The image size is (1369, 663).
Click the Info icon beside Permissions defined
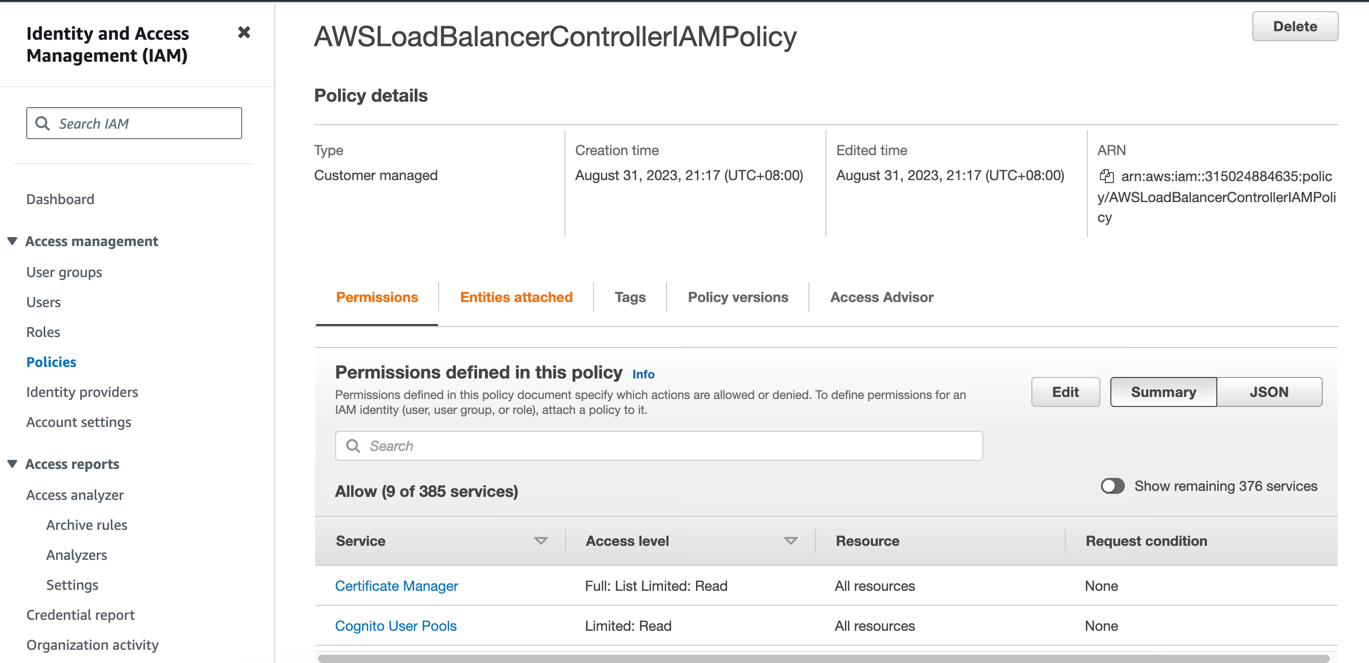[x=643, y=374]
